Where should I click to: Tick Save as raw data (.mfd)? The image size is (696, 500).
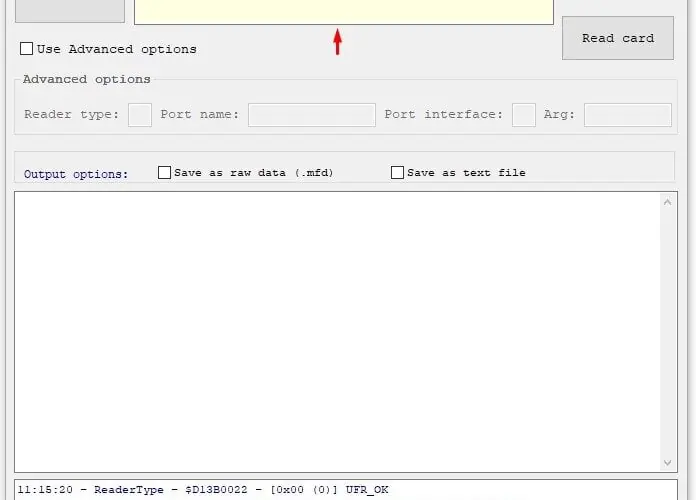[164, 172]
